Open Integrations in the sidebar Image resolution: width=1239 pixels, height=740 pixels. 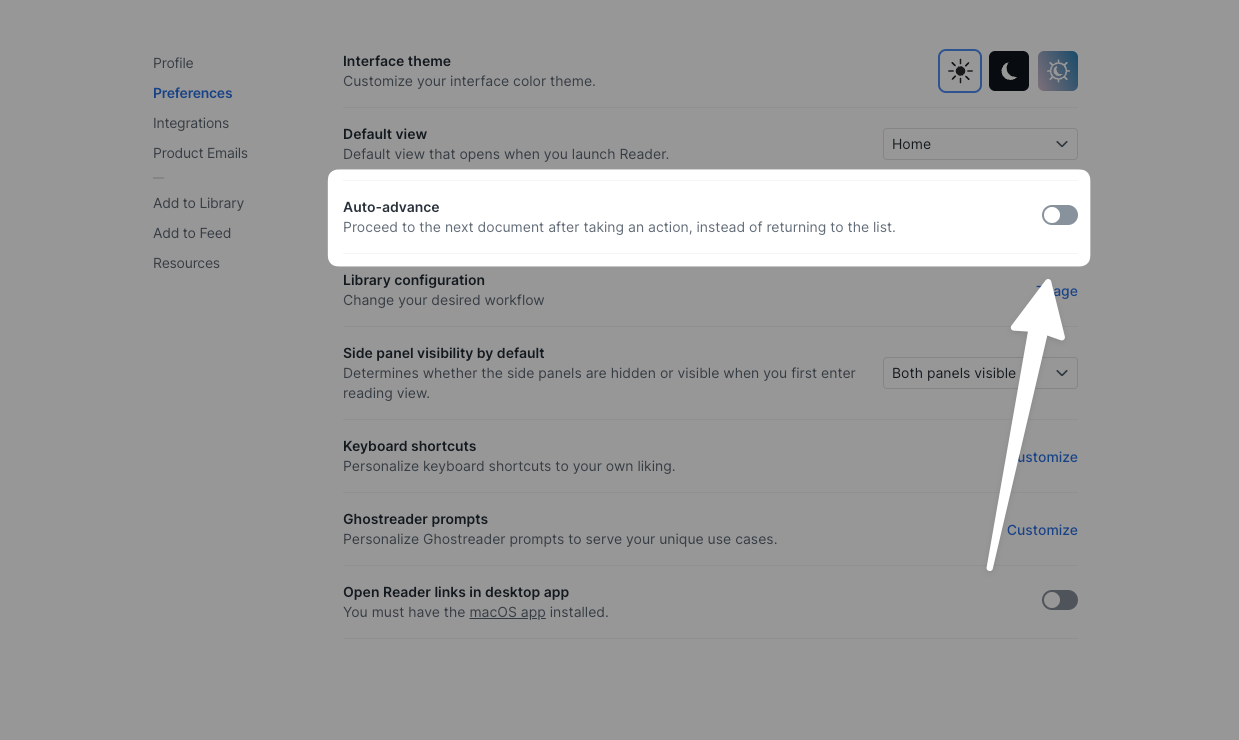click(x=191, y=123)
